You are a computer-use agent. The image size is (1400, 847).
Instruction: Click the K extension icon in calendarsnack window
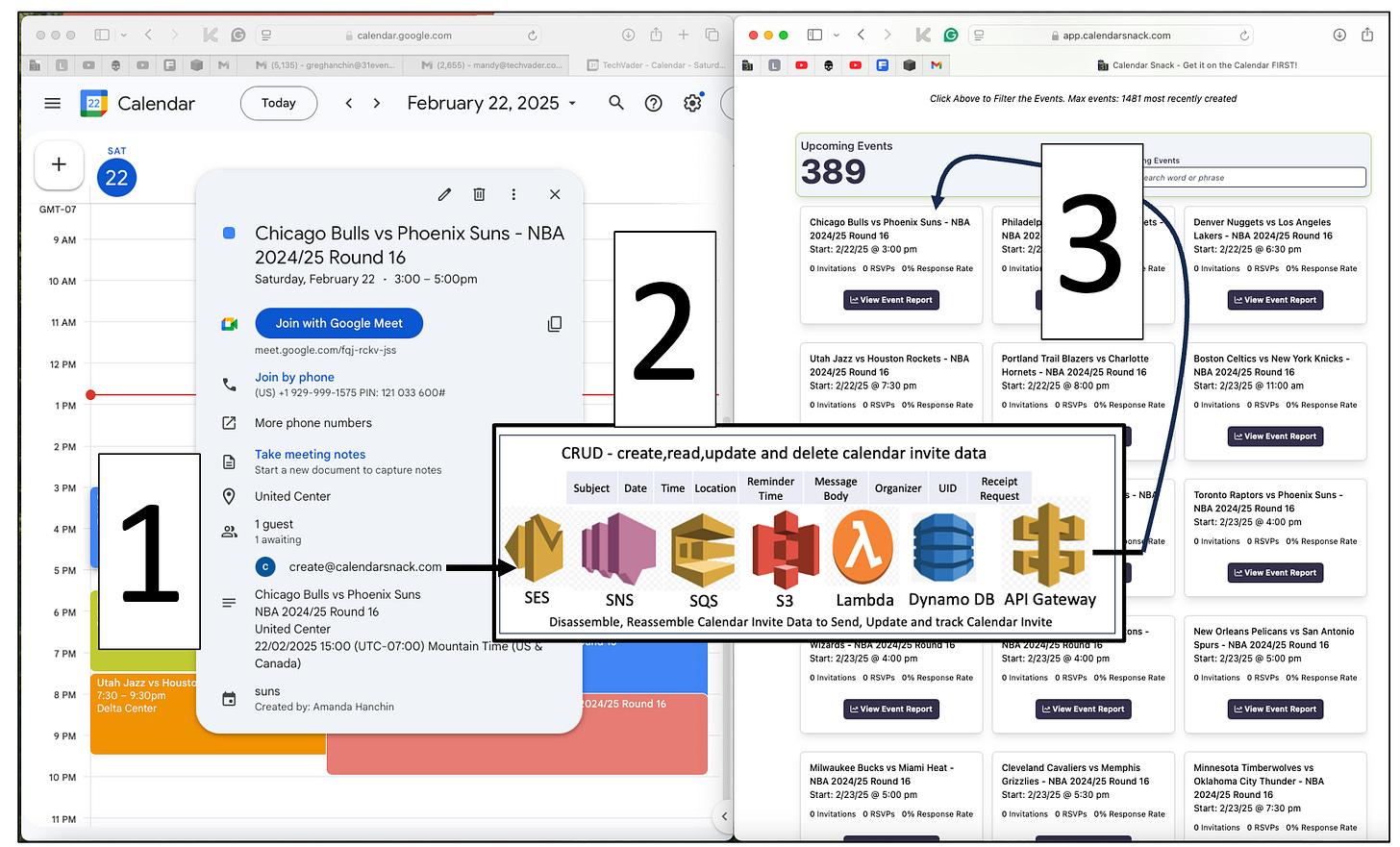coord(923,35)
